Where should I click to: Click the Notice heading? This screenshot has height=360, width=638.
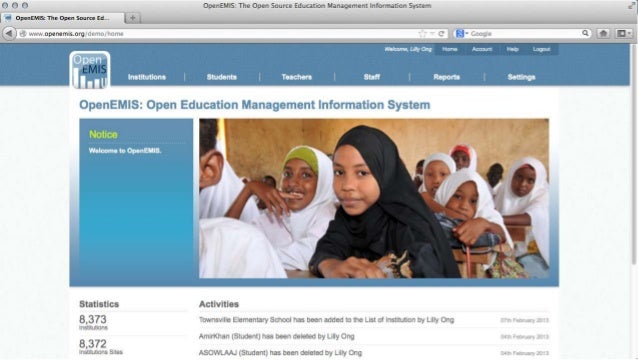click(103, 135)
